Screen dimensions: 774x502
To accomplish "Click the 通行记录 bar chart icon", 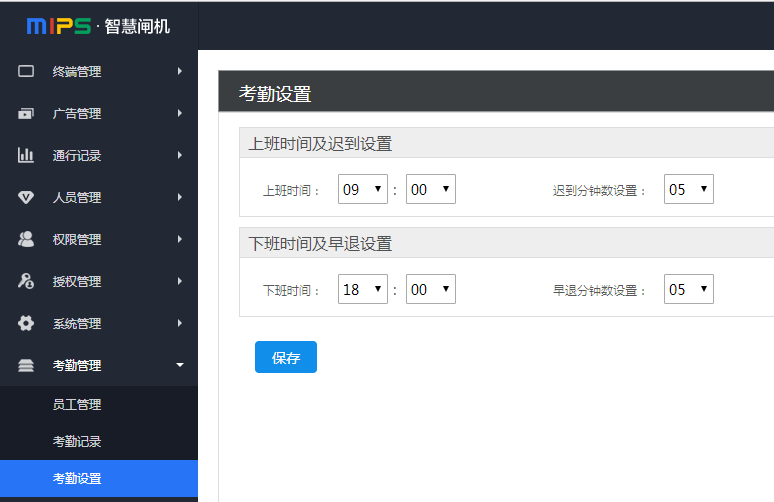I will click(x=26, y=155).
